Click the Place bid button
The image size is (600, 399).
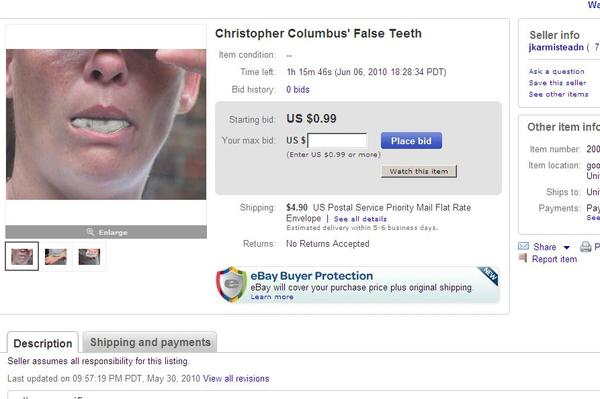point(411,141)
